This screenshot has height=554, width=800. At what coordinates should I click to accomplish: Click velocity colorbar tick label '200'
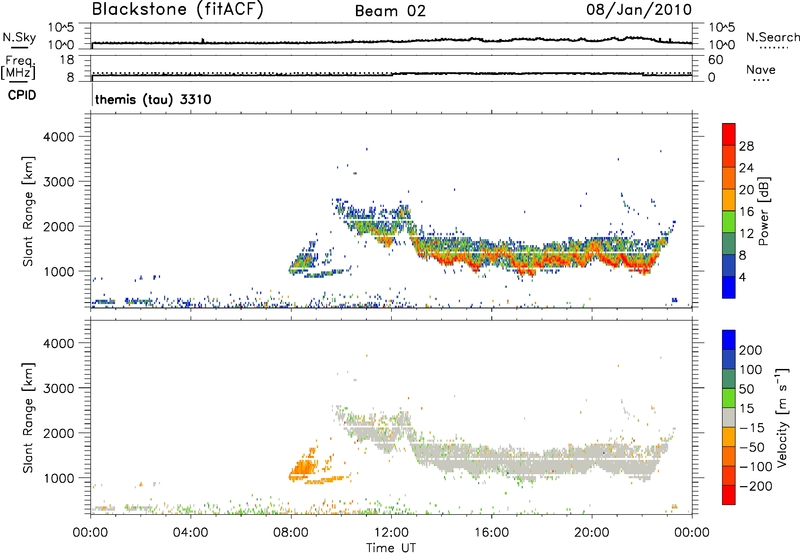[x=751, y=350]
